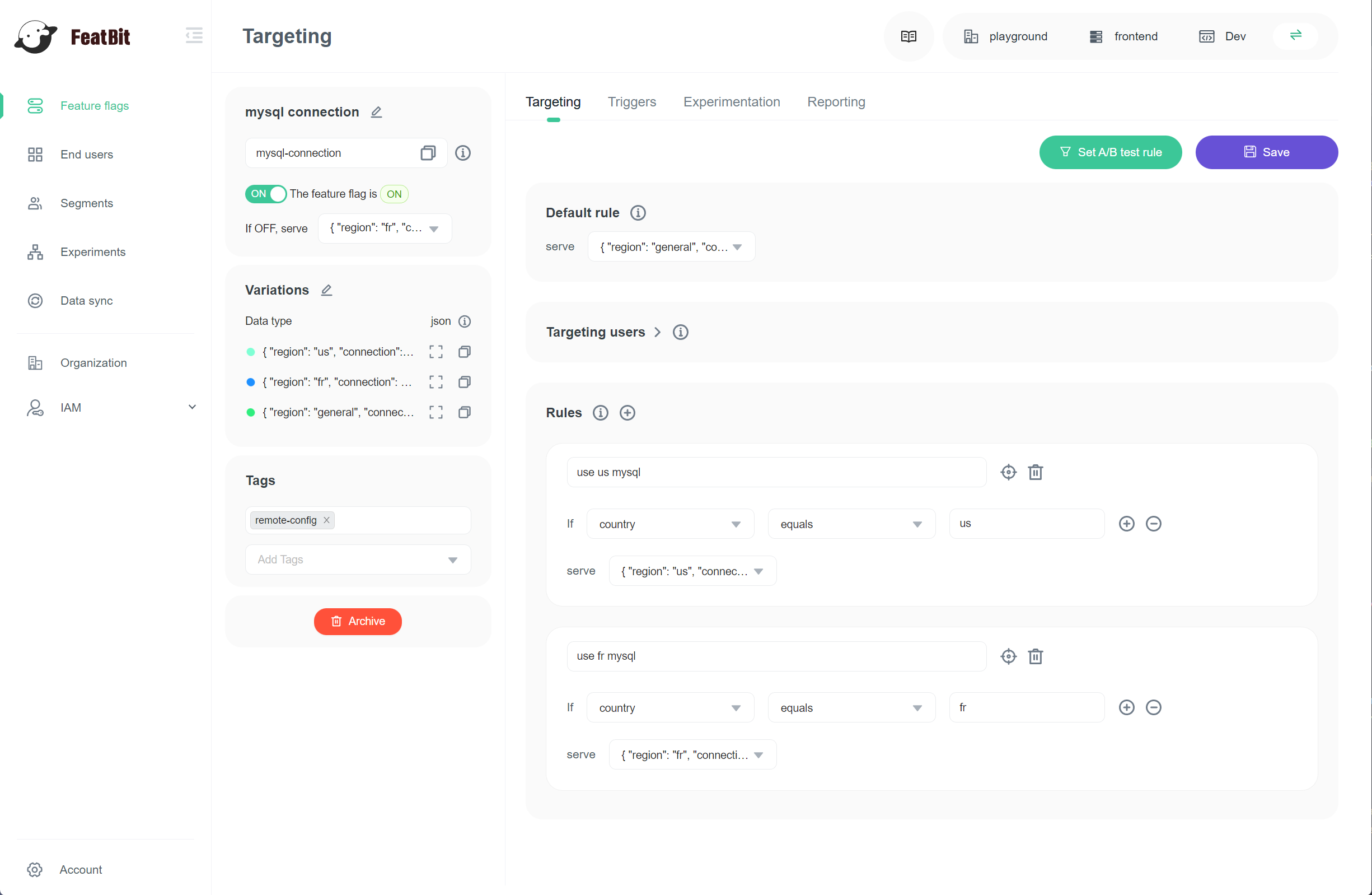Open the documentation book icon
This screenshot has height=895, width=1372.
point(909,36)
